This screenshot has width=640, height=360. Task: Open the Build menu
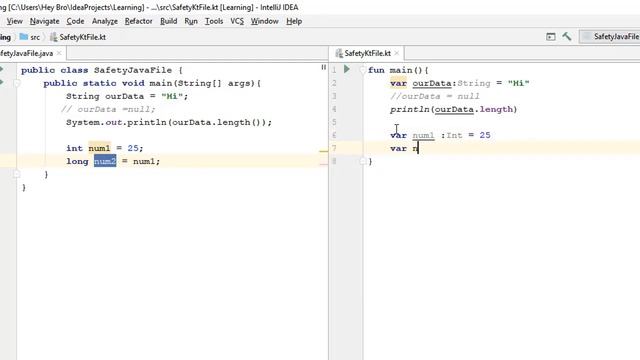click(x=169, y=21)
